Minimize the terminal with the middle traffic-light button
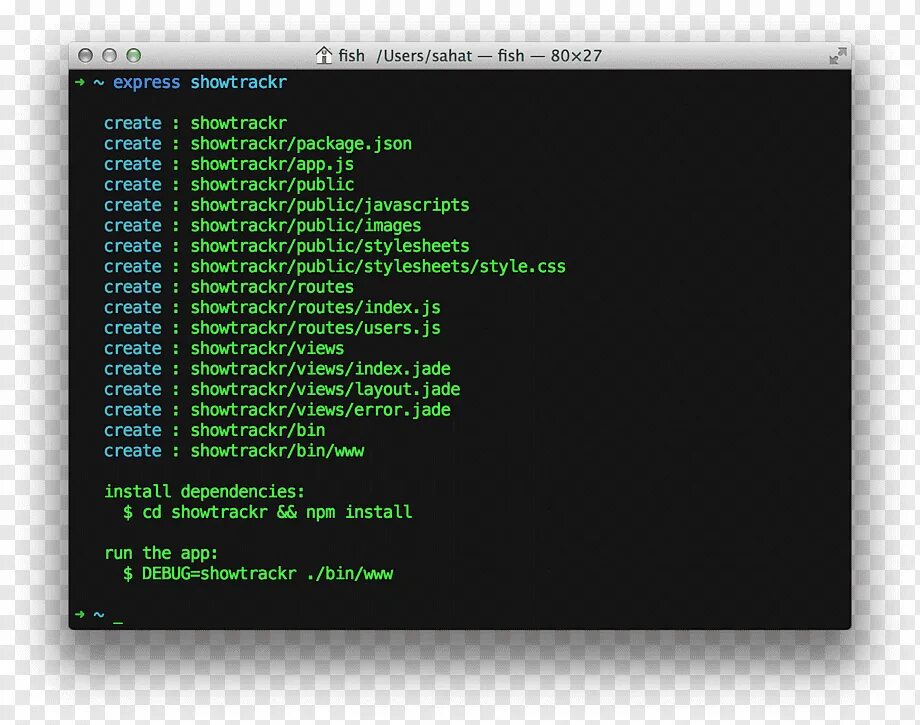Screen dimensions: 920x725 click(x=110, y=56)
